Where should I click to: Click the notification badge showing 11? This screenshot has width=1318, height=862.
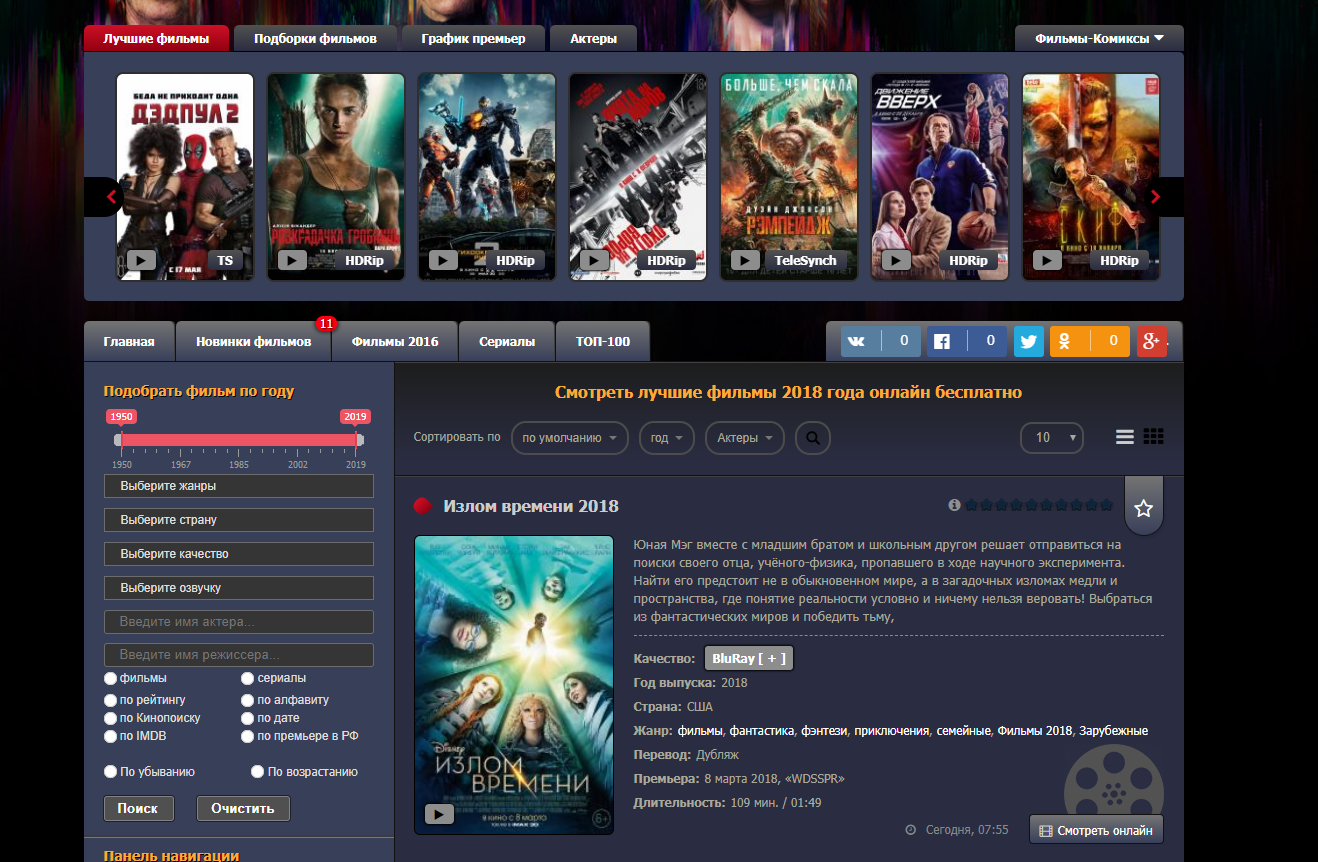(326, 323)
